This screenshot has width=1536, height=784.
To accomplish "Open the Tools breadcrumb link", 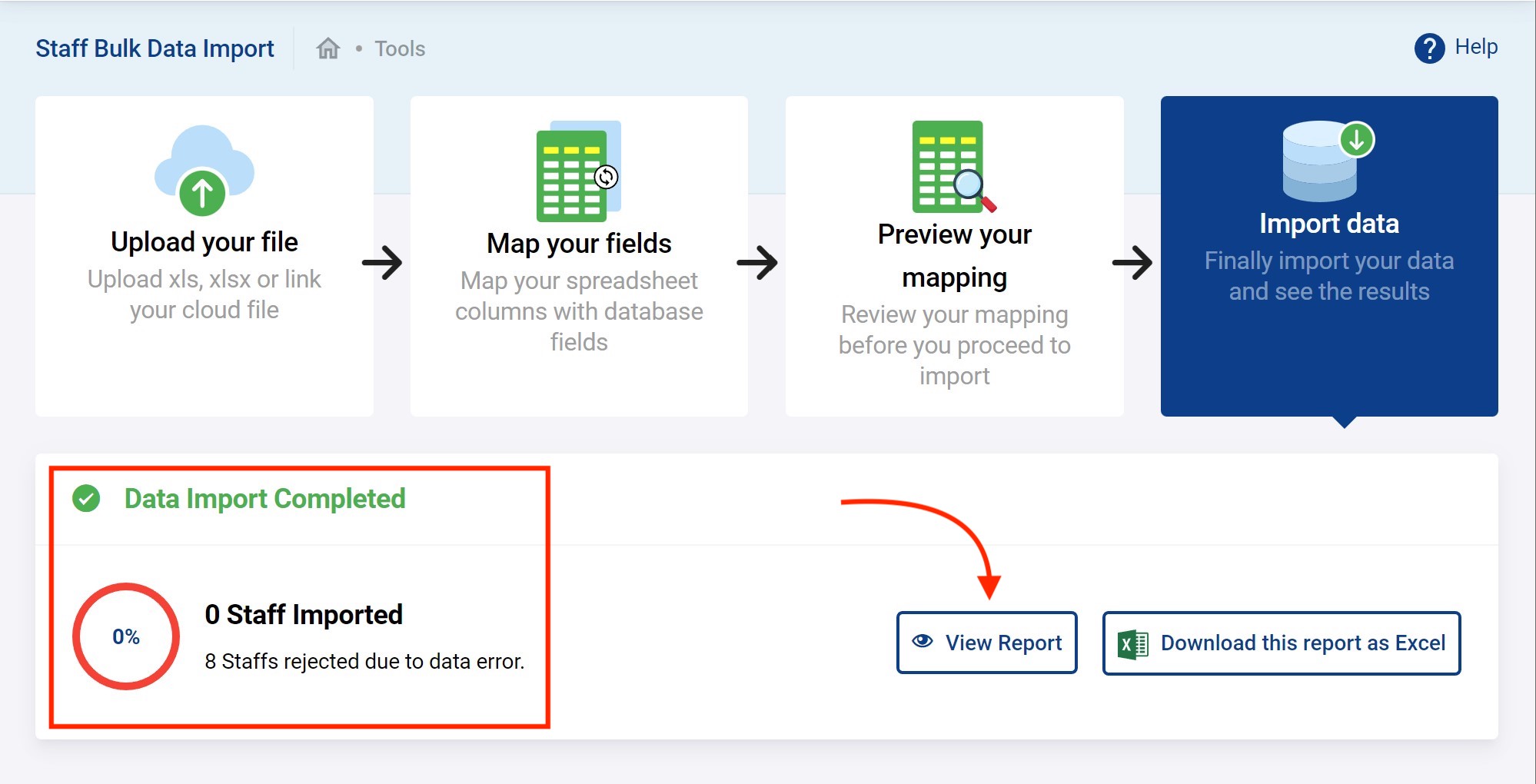I will point(400,49).
